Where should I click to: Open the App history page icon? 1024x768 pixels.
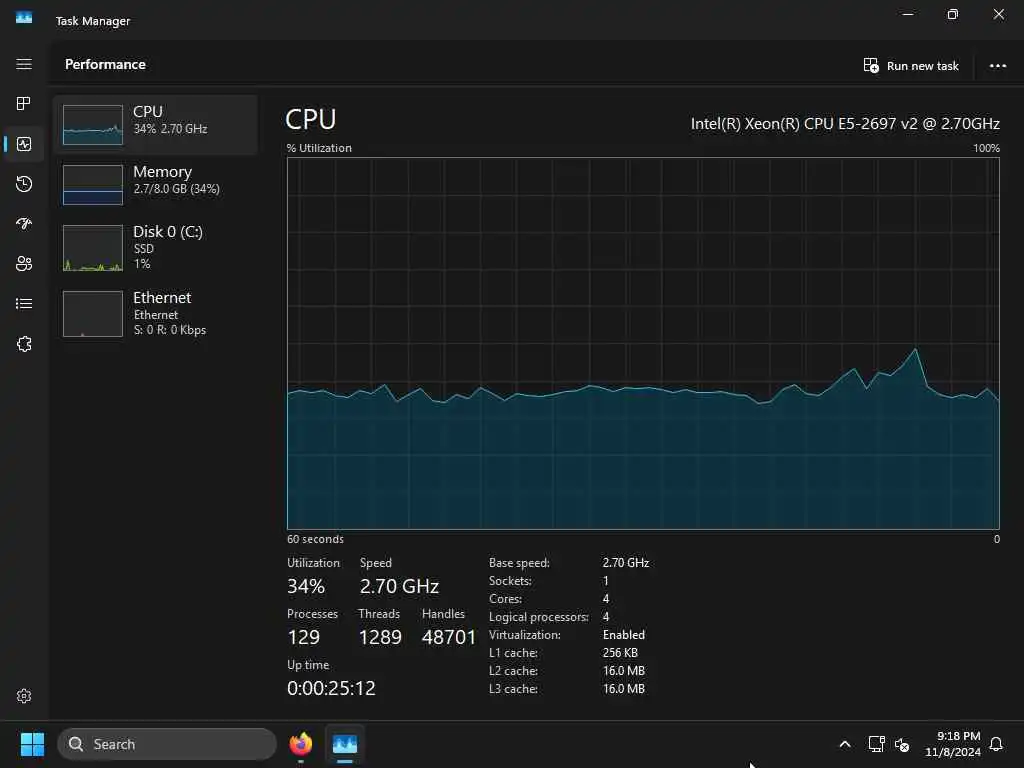(x=24, y=184)
